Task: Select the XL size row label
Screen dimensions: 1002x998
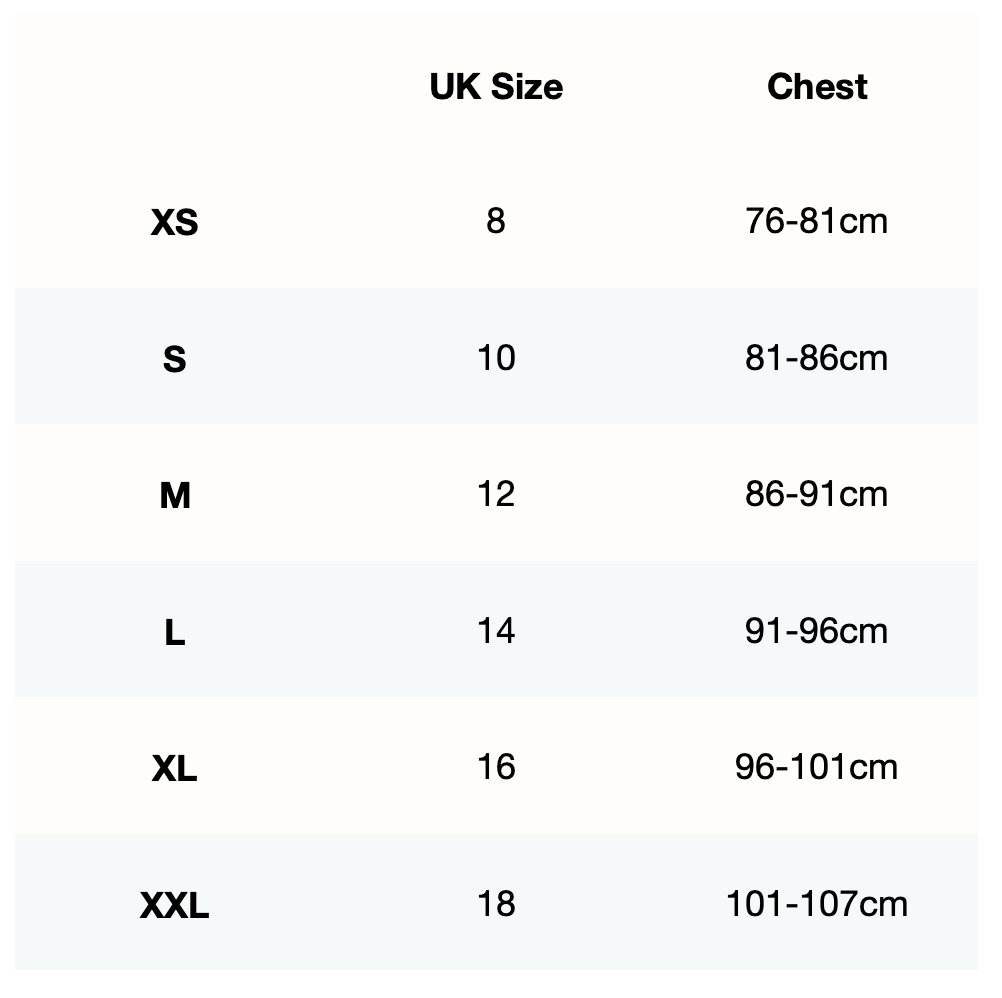Action: click(174, 768)
